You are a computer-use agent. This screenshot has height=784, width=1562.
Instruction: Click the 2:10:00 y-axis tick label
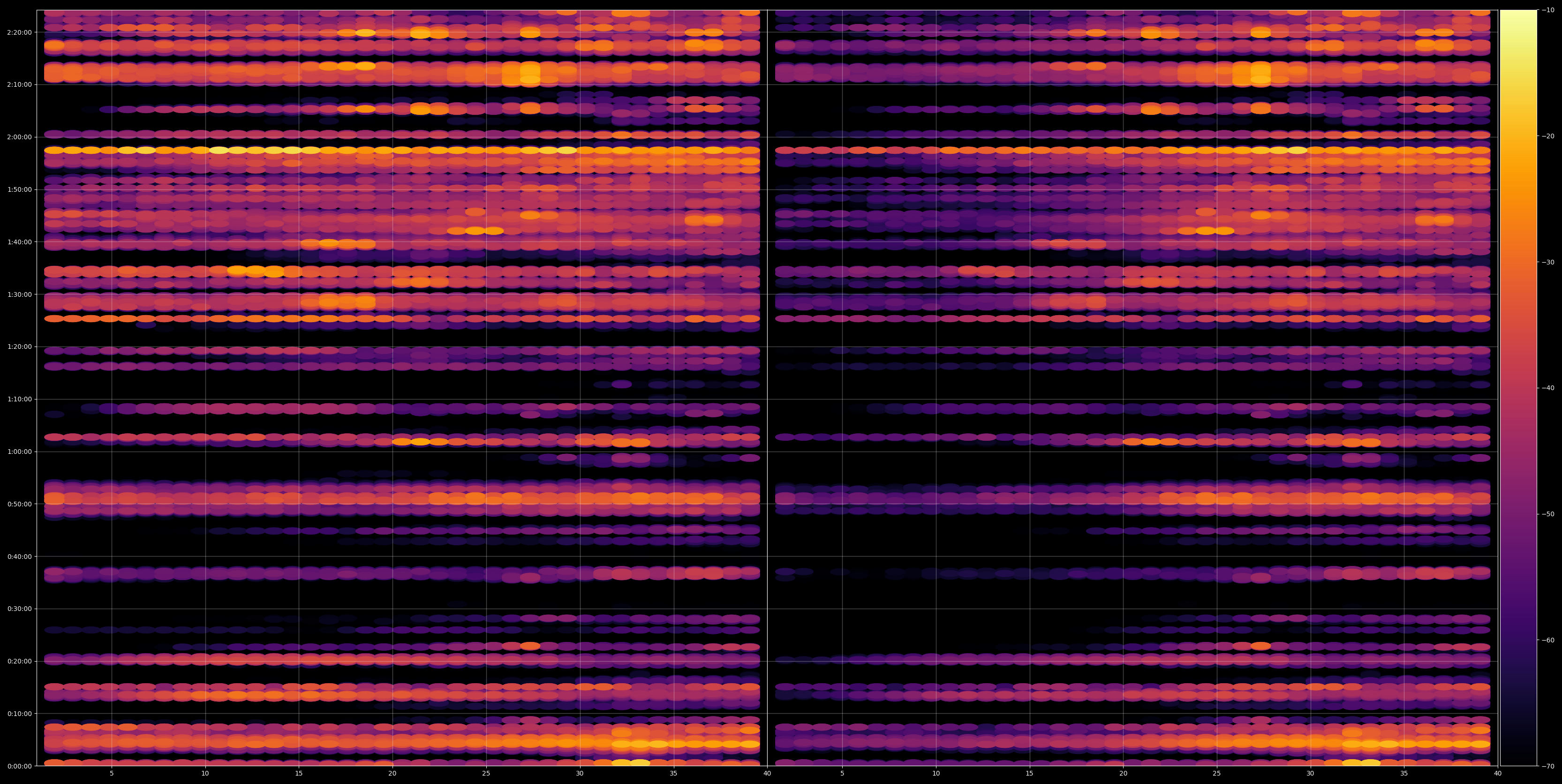19,84
